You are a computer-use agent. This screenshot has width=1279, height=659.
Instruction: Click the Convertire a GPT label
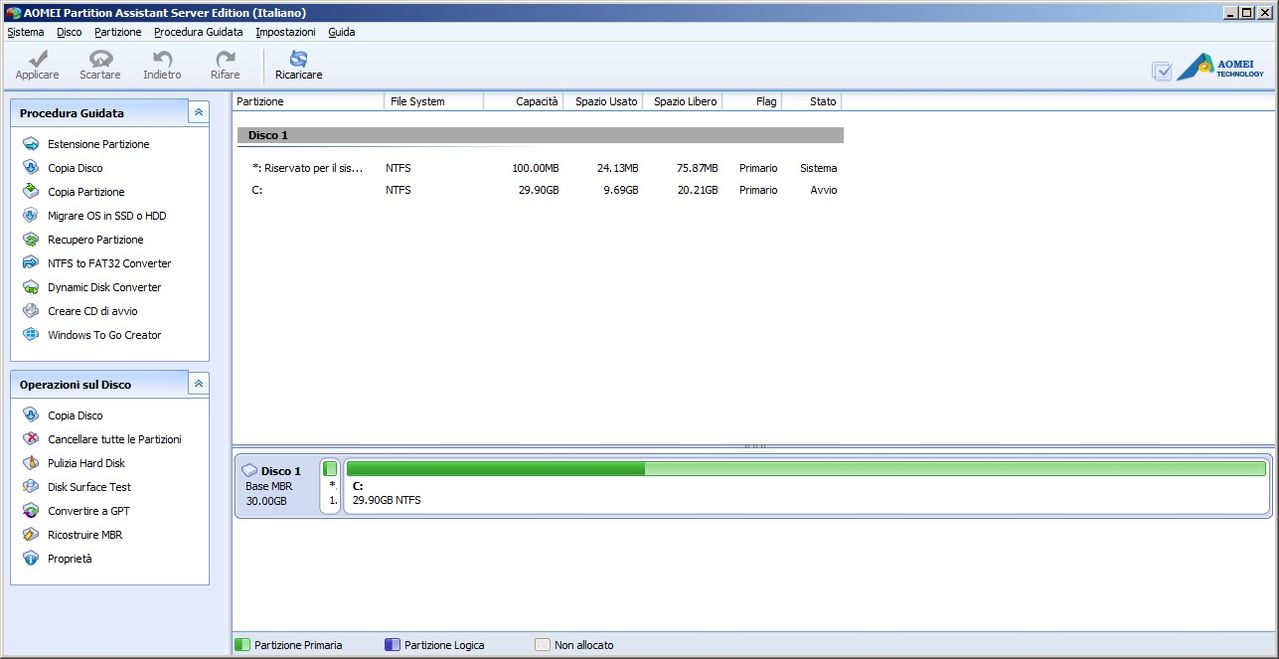[88, 511]
